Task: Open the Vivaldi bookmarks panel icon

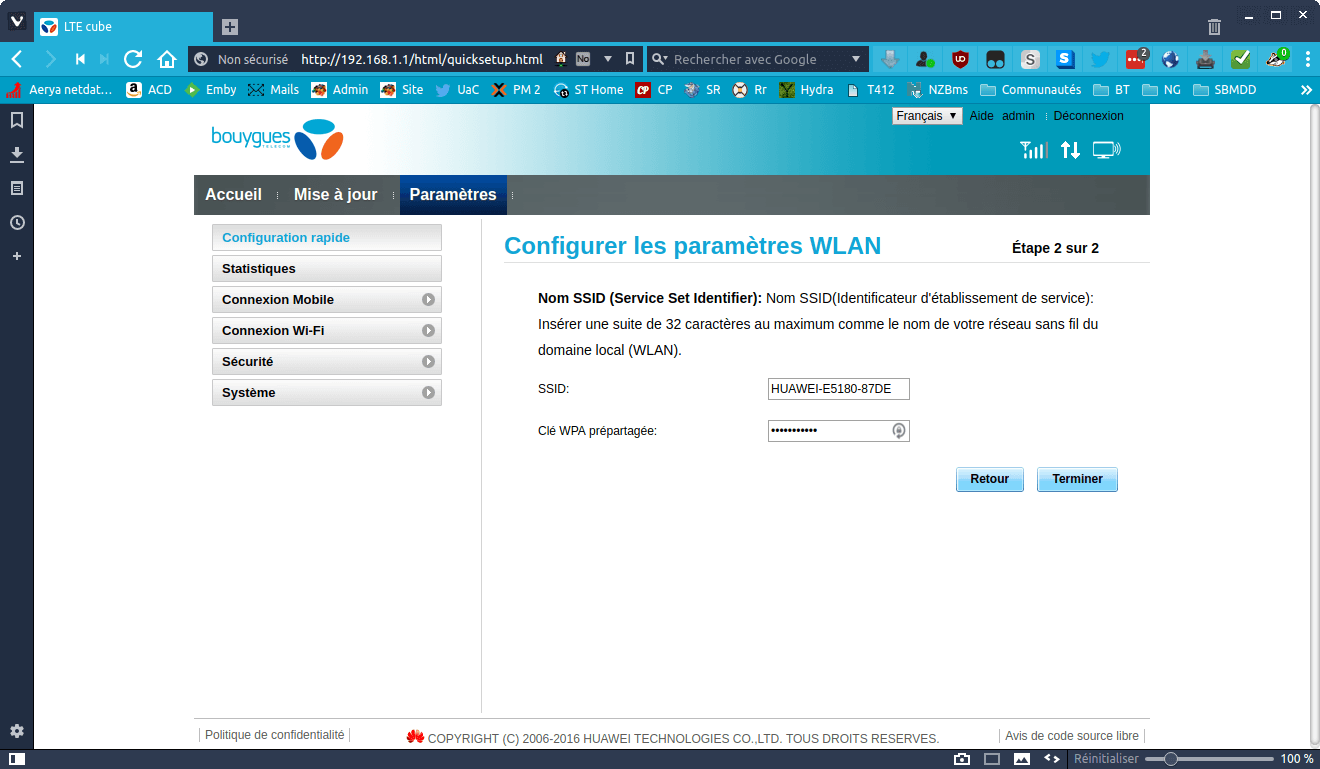Action: [x=17, y=121]
